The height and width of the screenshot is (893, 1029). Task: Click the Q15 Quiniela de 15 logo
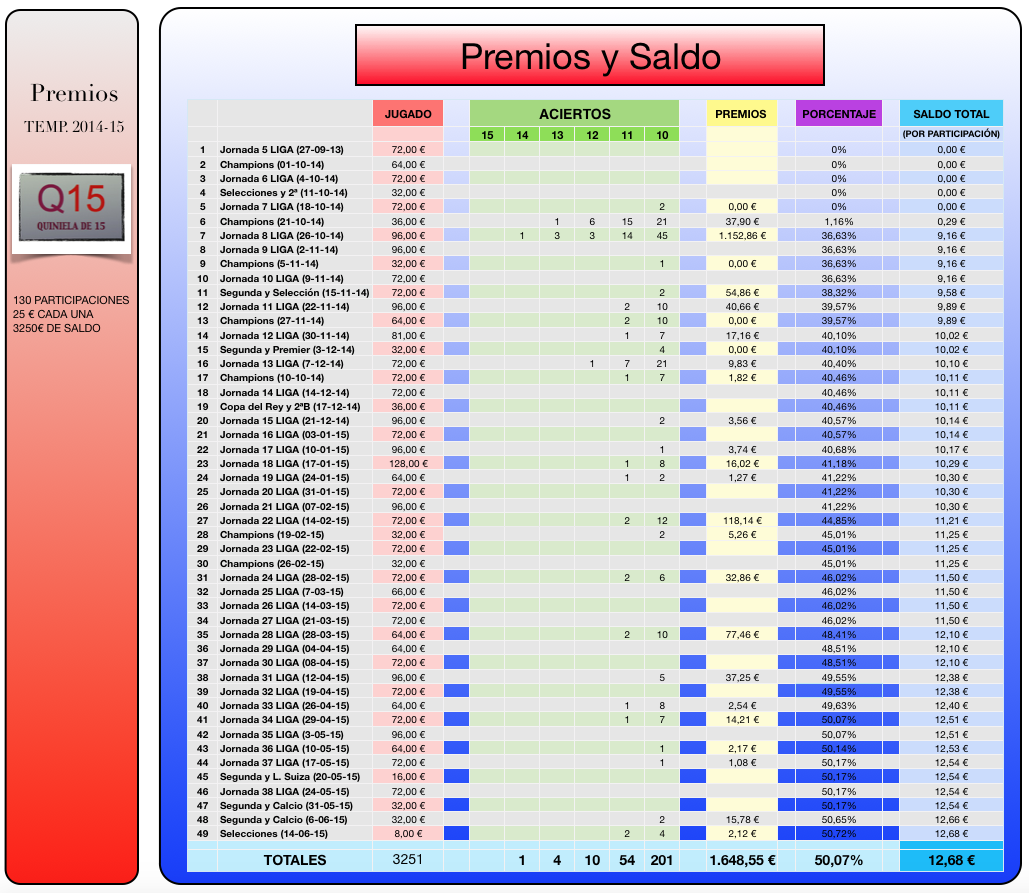(x=72, y=207)
